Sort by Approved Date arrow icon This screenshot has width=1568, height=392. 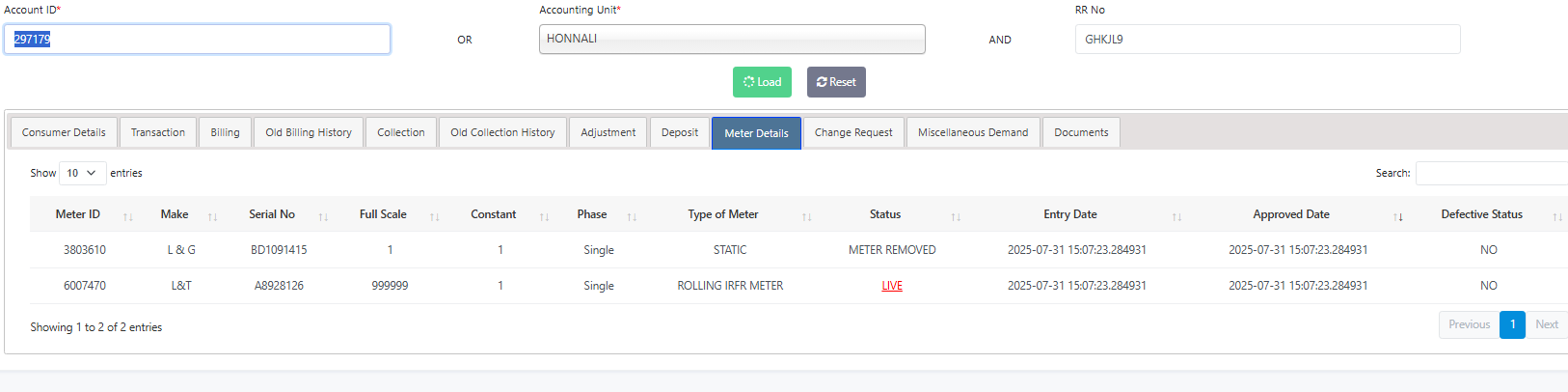pyautogui.click(x=1398, y=216)
